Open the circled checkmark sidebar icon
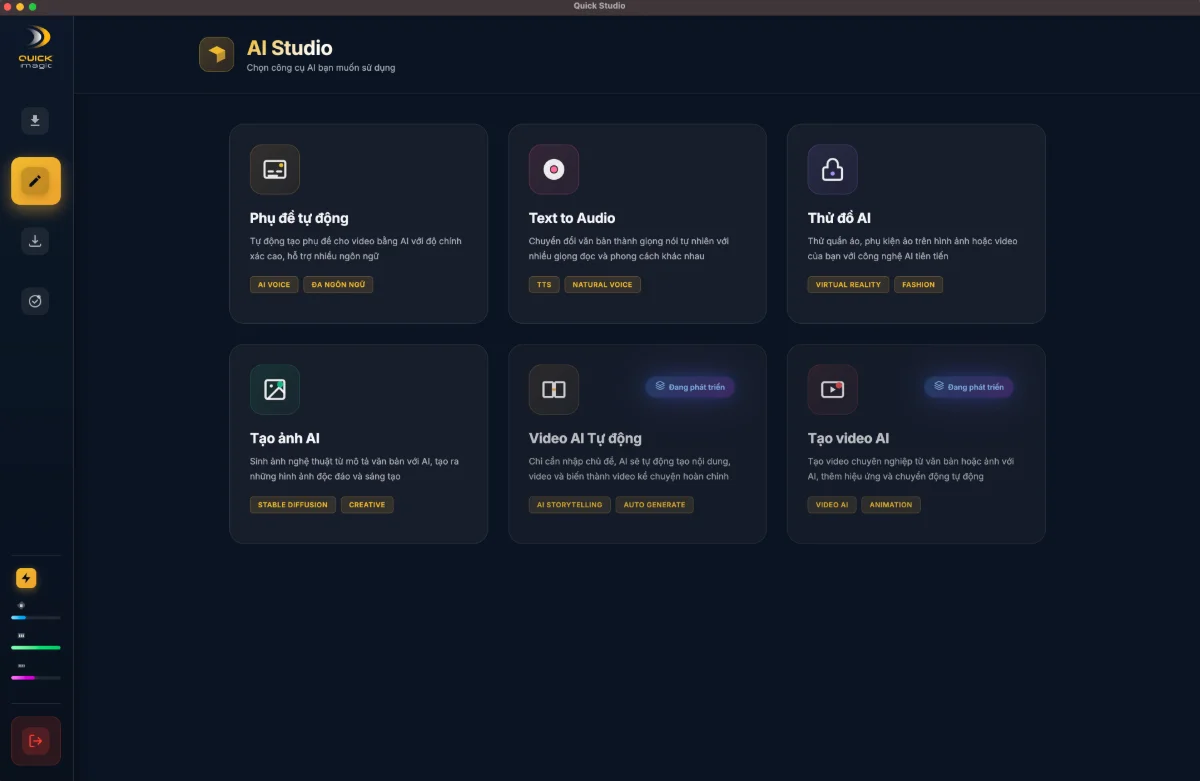Viewport: 1200px width, 781px height. pos(35,301)
